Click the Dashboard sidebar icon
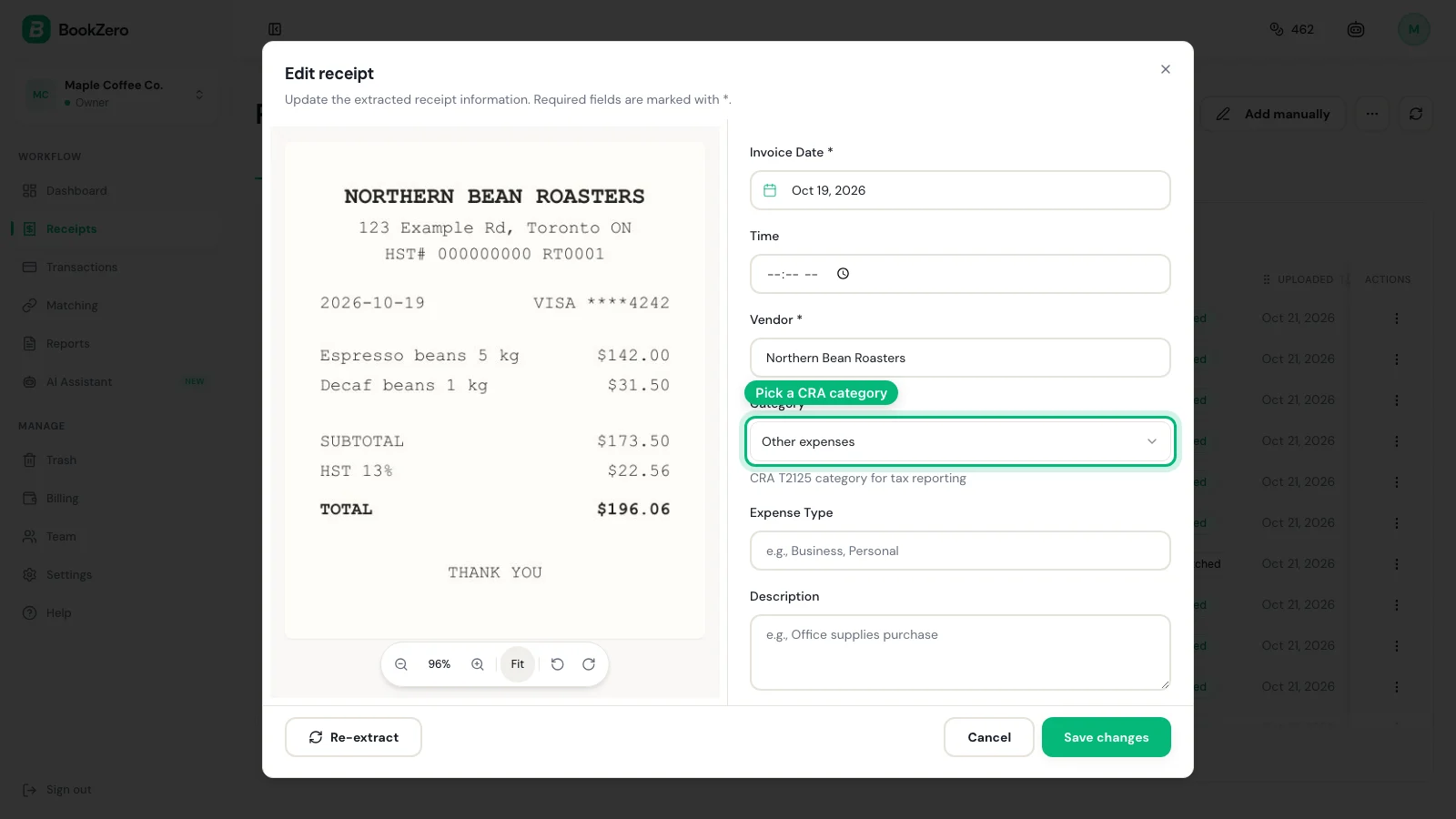This screenshot has width=1456, height=819. coord(29,191)
